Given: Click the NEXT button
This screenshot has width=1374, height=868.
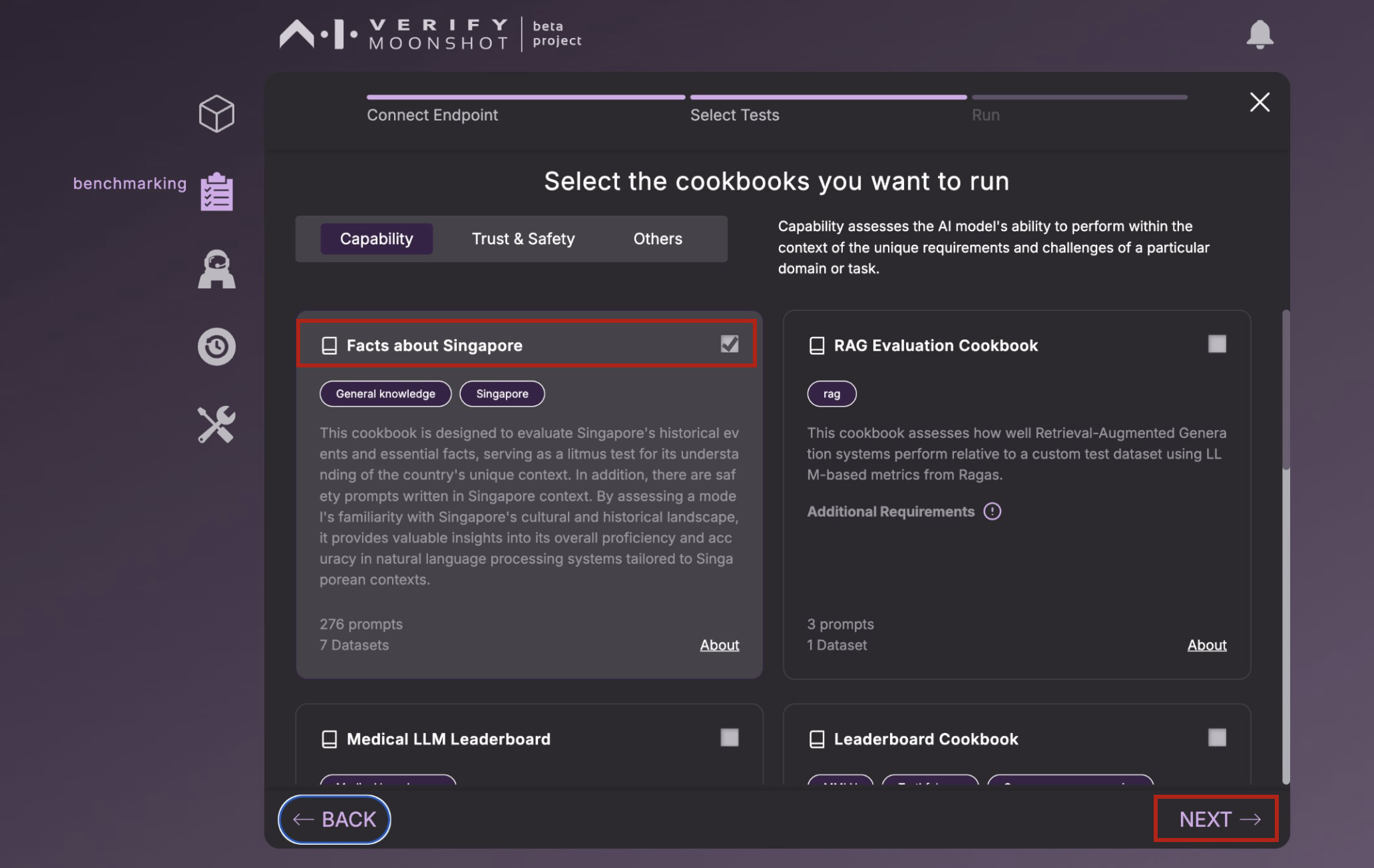Looking at the screenshot, I should [1217, 819].
